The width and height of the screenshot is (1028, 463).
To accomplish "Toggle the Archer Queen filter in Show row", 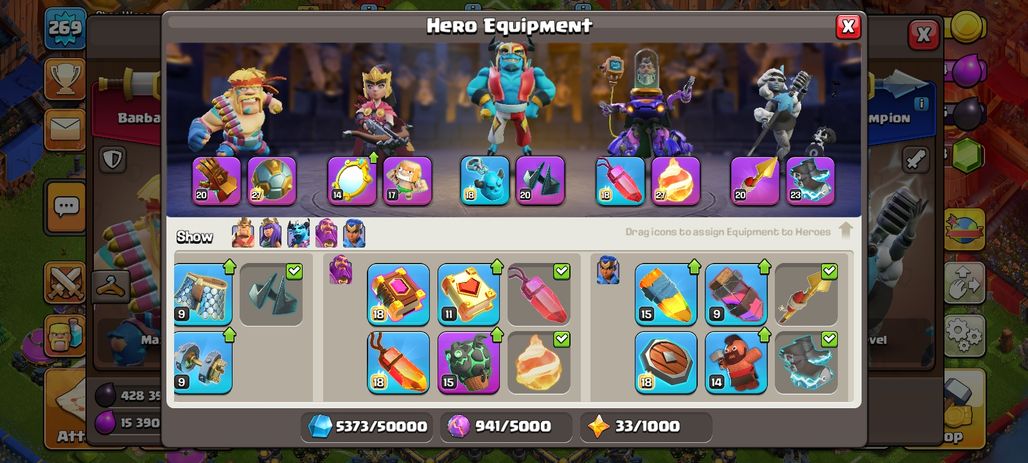I will (x=270, y=233).
